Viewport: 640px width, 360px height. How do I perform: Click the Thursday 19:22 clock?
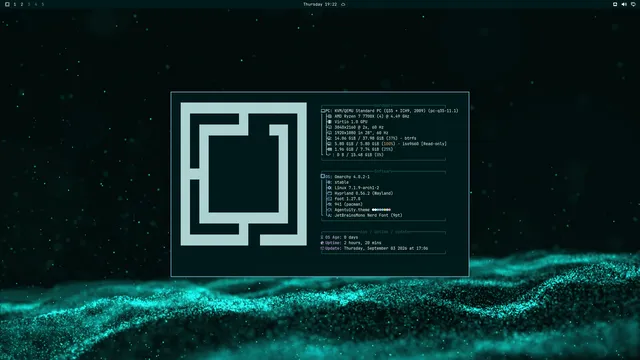click(x=320, y=4)
